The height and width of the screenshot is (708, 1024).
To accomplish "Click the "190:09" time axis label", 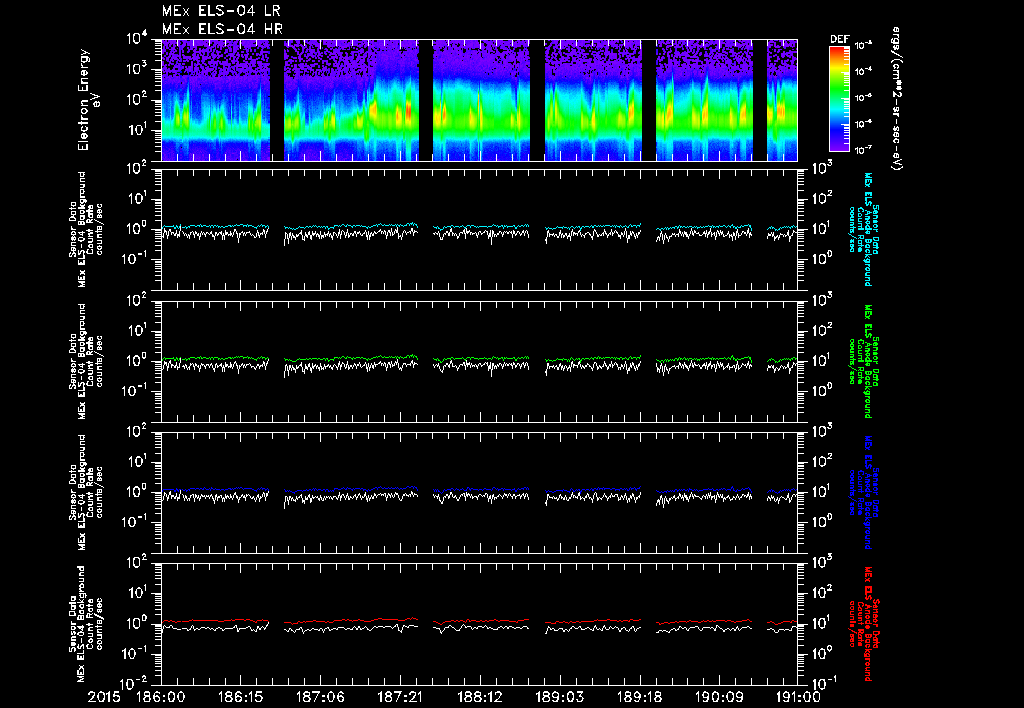I will pos(718,697).
